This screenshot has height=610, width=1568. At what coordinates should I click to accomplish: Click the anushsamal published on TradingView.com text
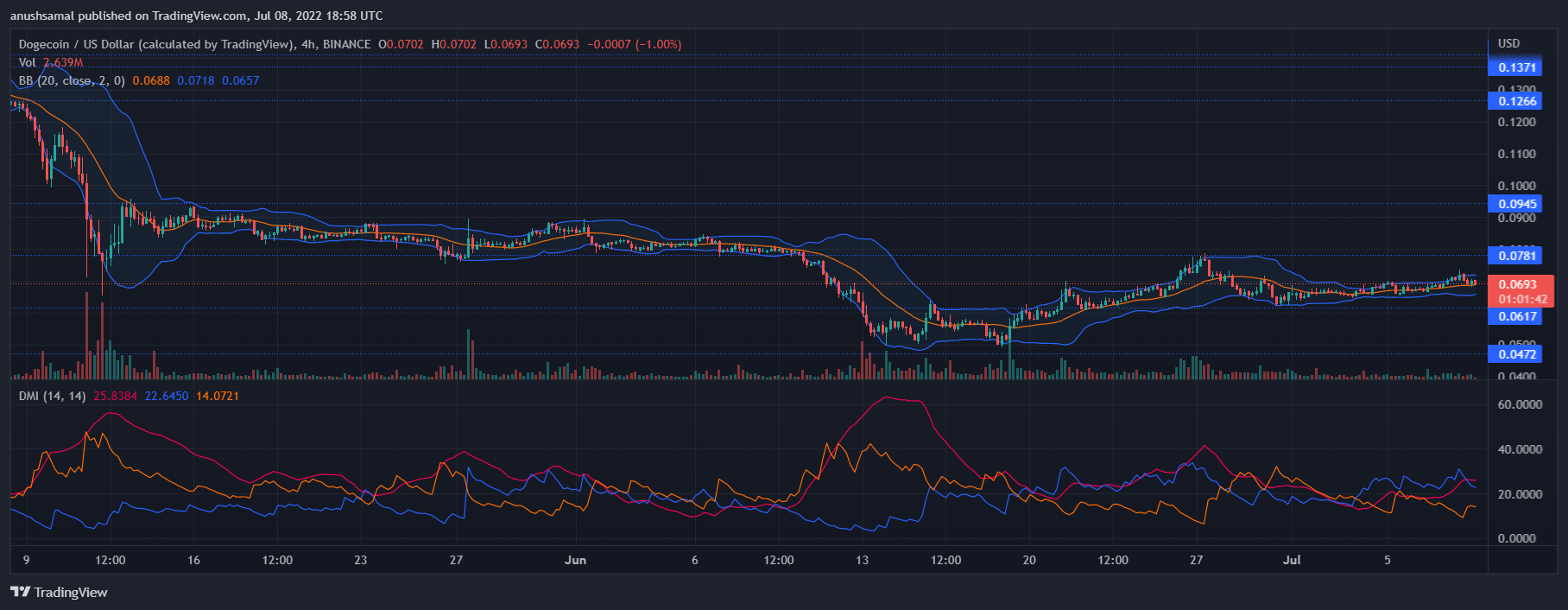tap(196, 16)
